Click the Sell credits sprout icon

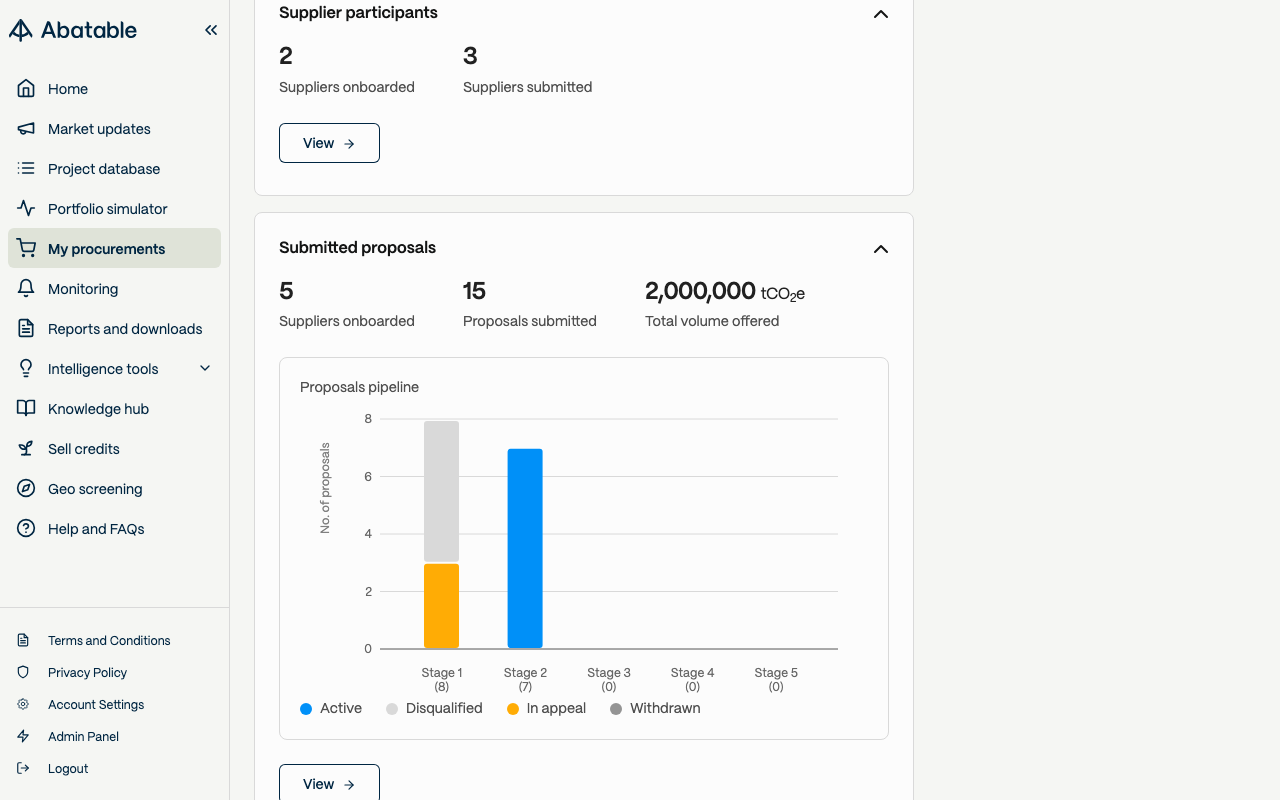click(26, 449)
